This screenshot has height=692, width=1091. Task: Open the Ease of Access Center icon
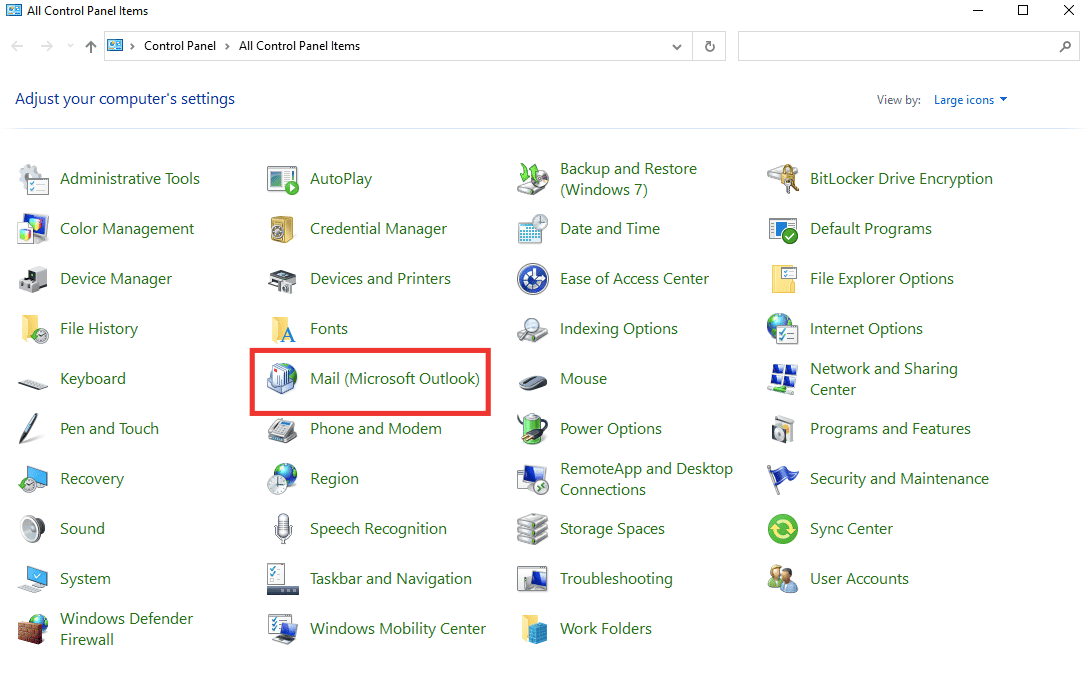tap(533, 280)
